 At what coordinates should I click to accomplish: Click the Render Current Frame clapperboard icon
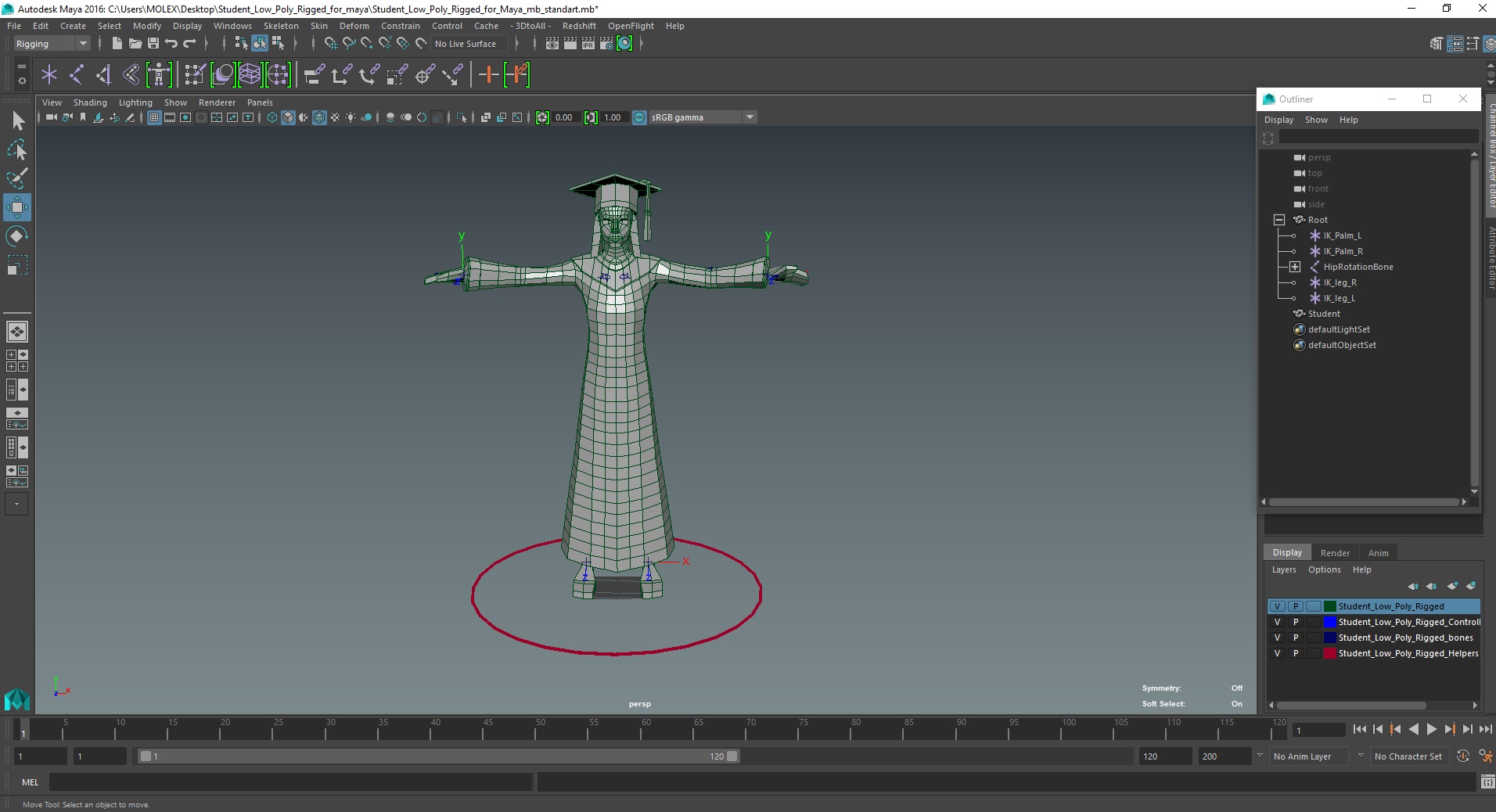point(570,44)
